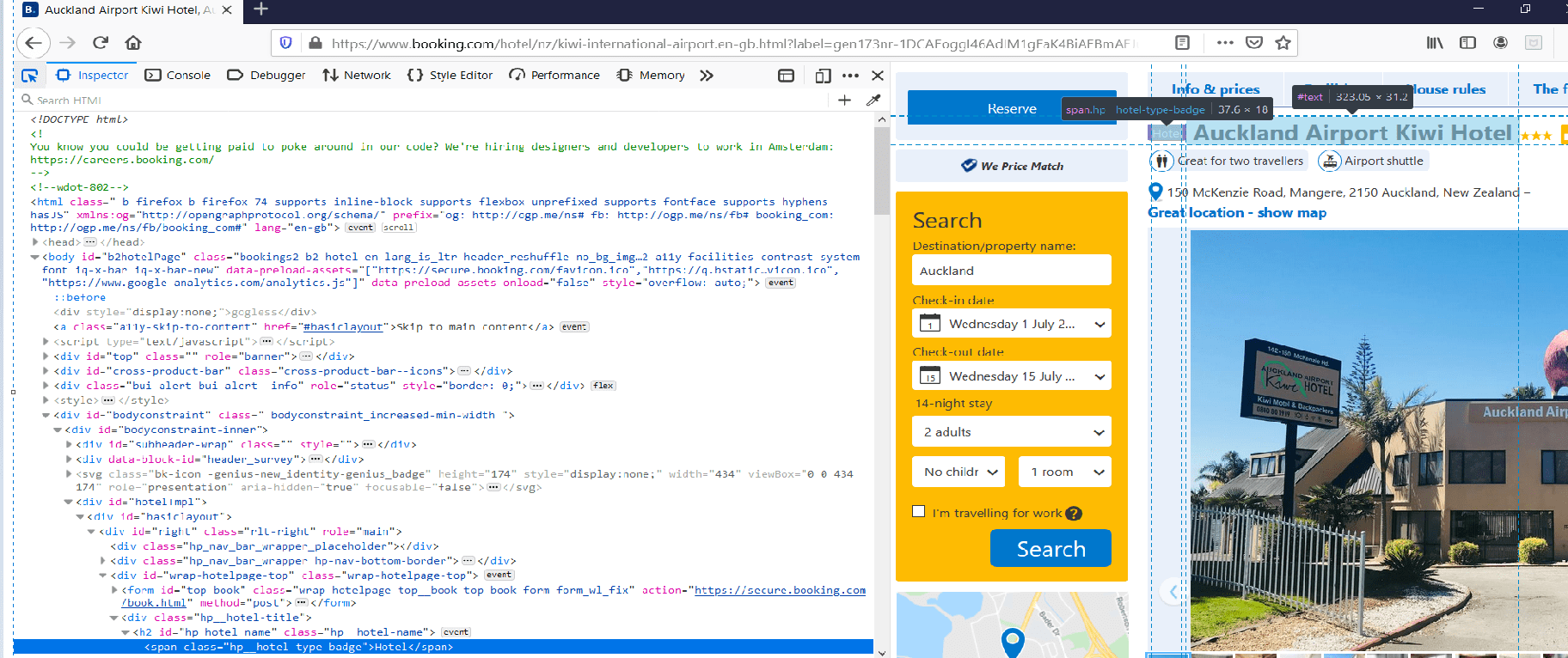
Task: Open Info & prices page tab
Action: [1216, 89]
